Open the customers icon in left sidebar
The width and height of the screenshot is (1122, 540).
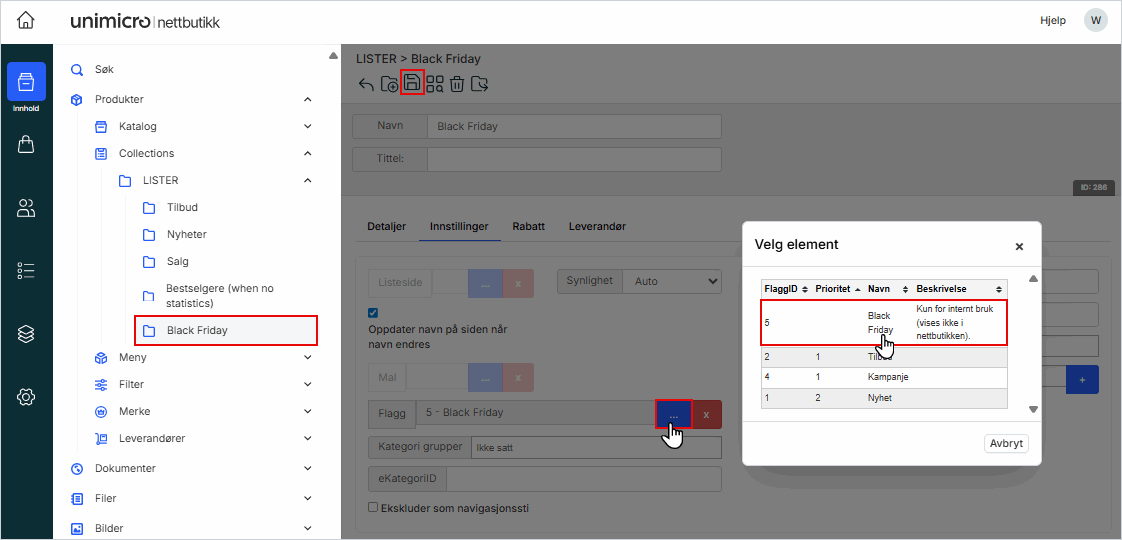(26, 208)
